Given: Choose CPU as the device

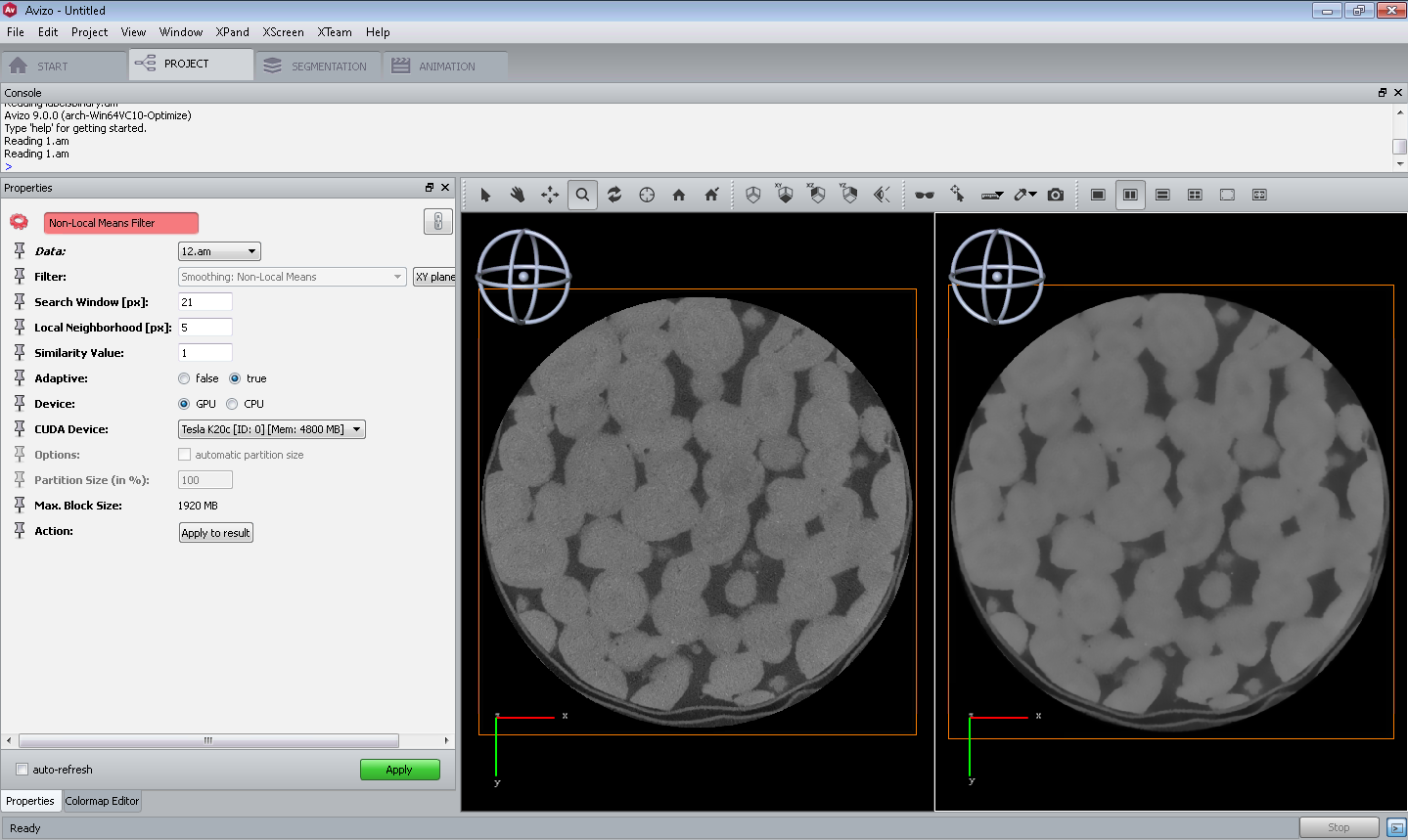Looking at the screenshot, I should (x=232, y=404).
